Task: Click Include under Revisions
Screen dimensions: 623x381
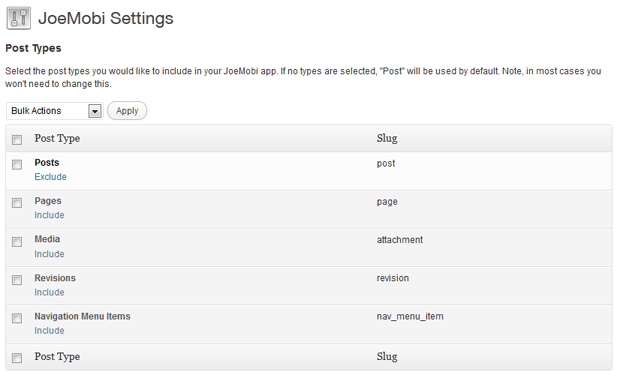Action: 49,292
